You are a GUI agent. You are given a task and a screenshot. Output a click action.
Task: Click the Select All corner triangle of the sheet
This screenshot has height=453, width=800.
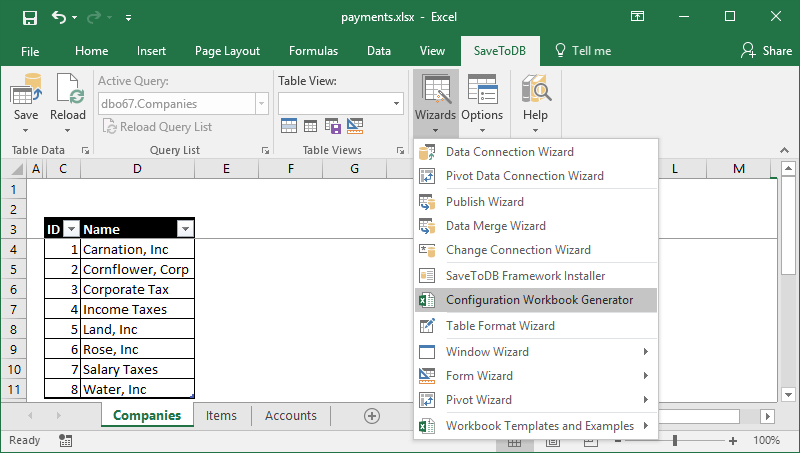pyautogui.click(x=15, y=169)
